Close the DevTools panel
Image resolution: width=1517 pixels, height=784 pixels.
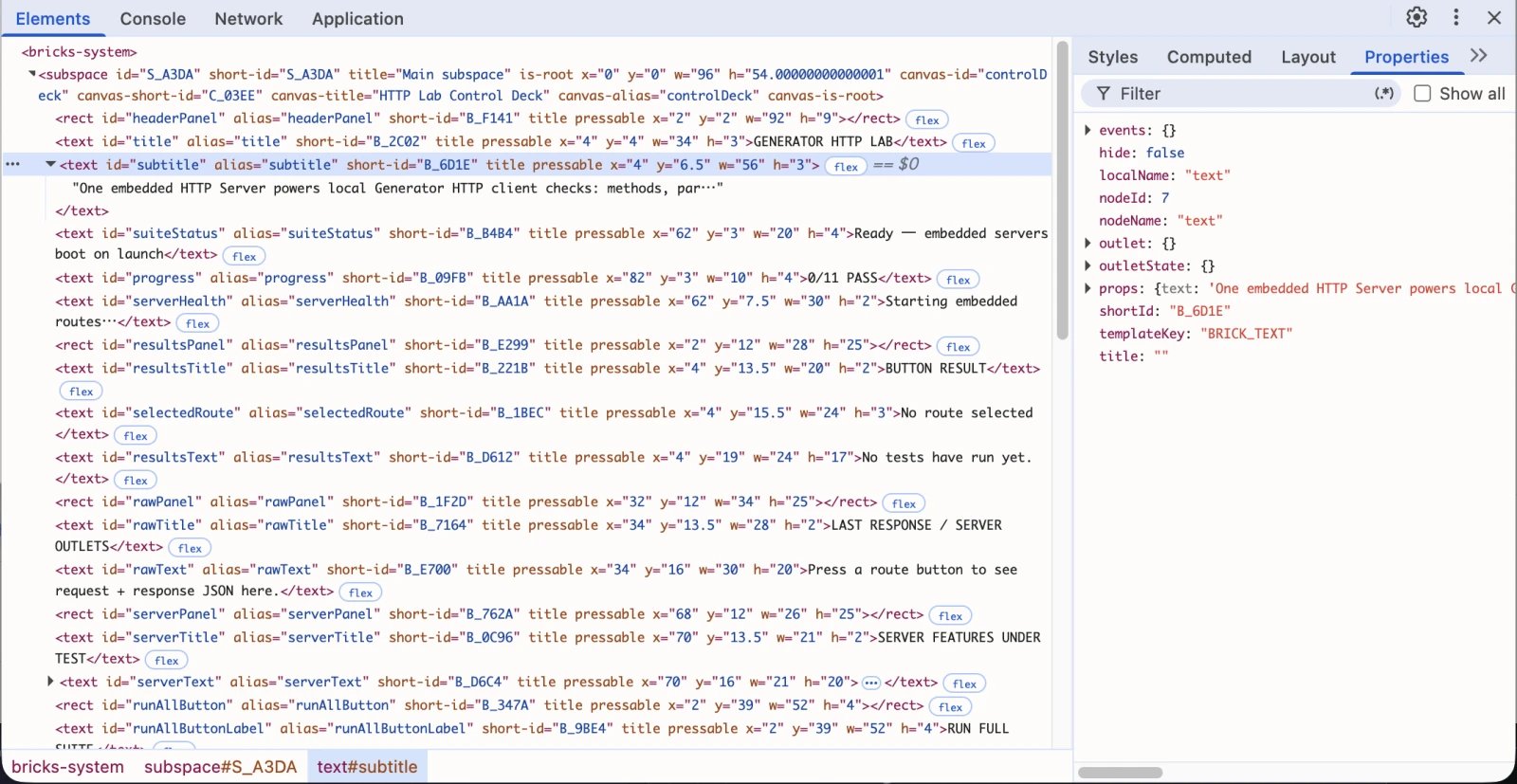pos(1494,17)
